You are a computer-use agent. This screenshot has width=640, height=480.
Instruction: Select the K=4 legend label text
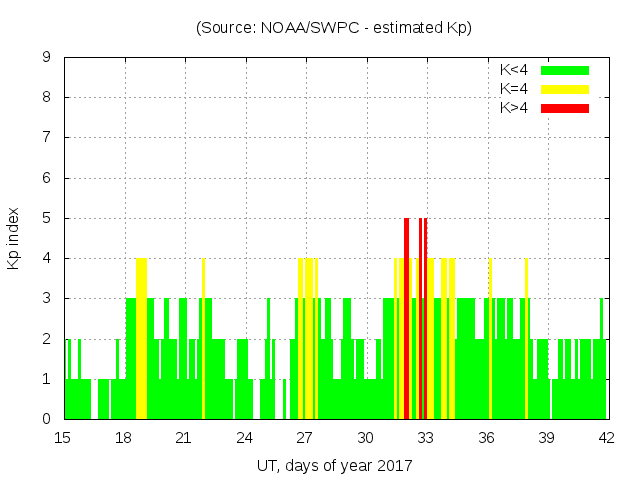coord(514,89)
